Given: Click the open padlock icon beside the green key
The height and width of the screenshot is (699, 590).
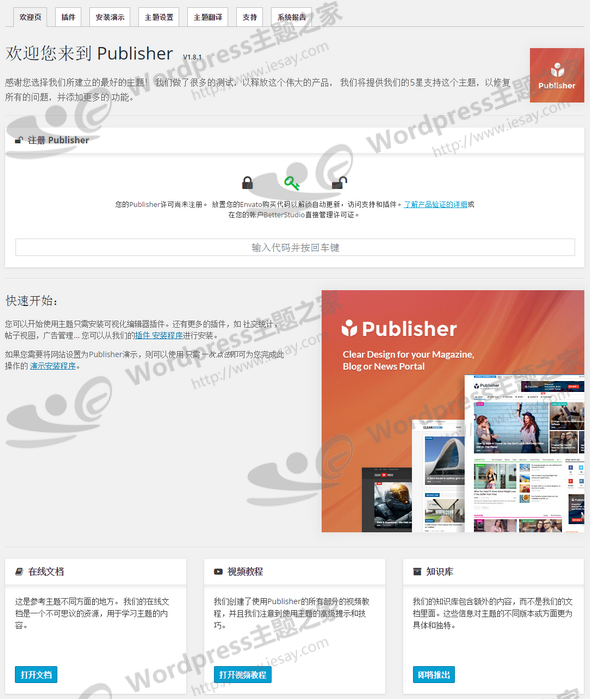Looking at the screenshot, I should [x=339, y=182].
